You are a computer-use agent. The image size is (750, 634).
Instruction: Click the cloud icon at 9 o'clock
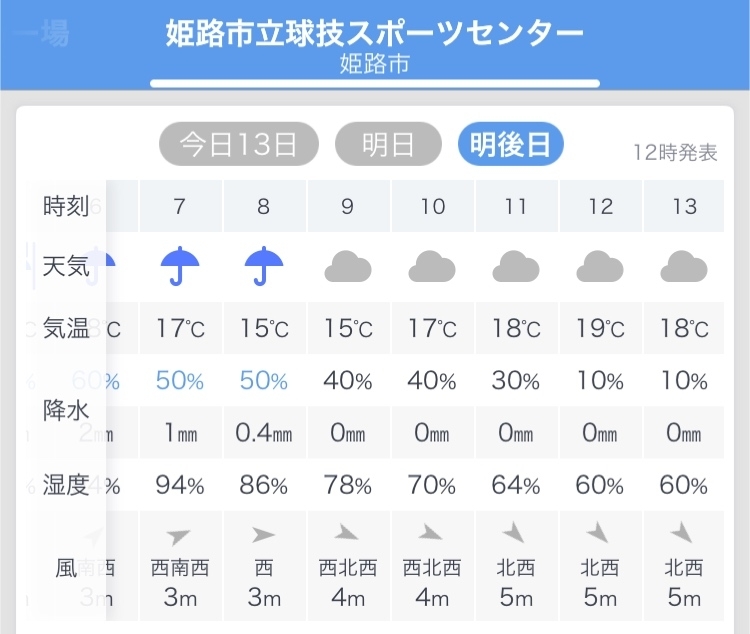click(x=348, y=266)
